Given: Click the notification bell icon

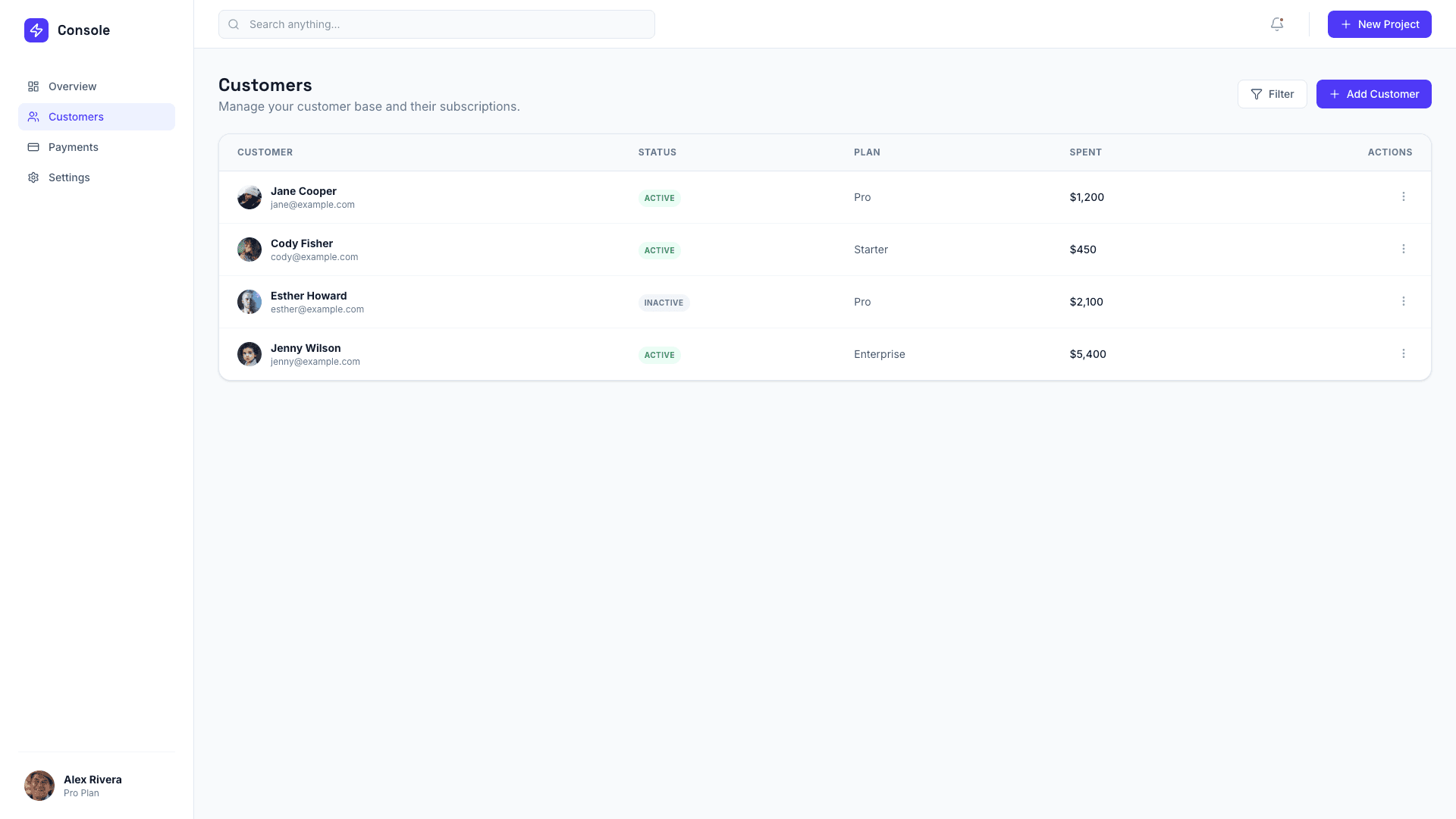Looking at the screenshot, I should coord(1277,24).
